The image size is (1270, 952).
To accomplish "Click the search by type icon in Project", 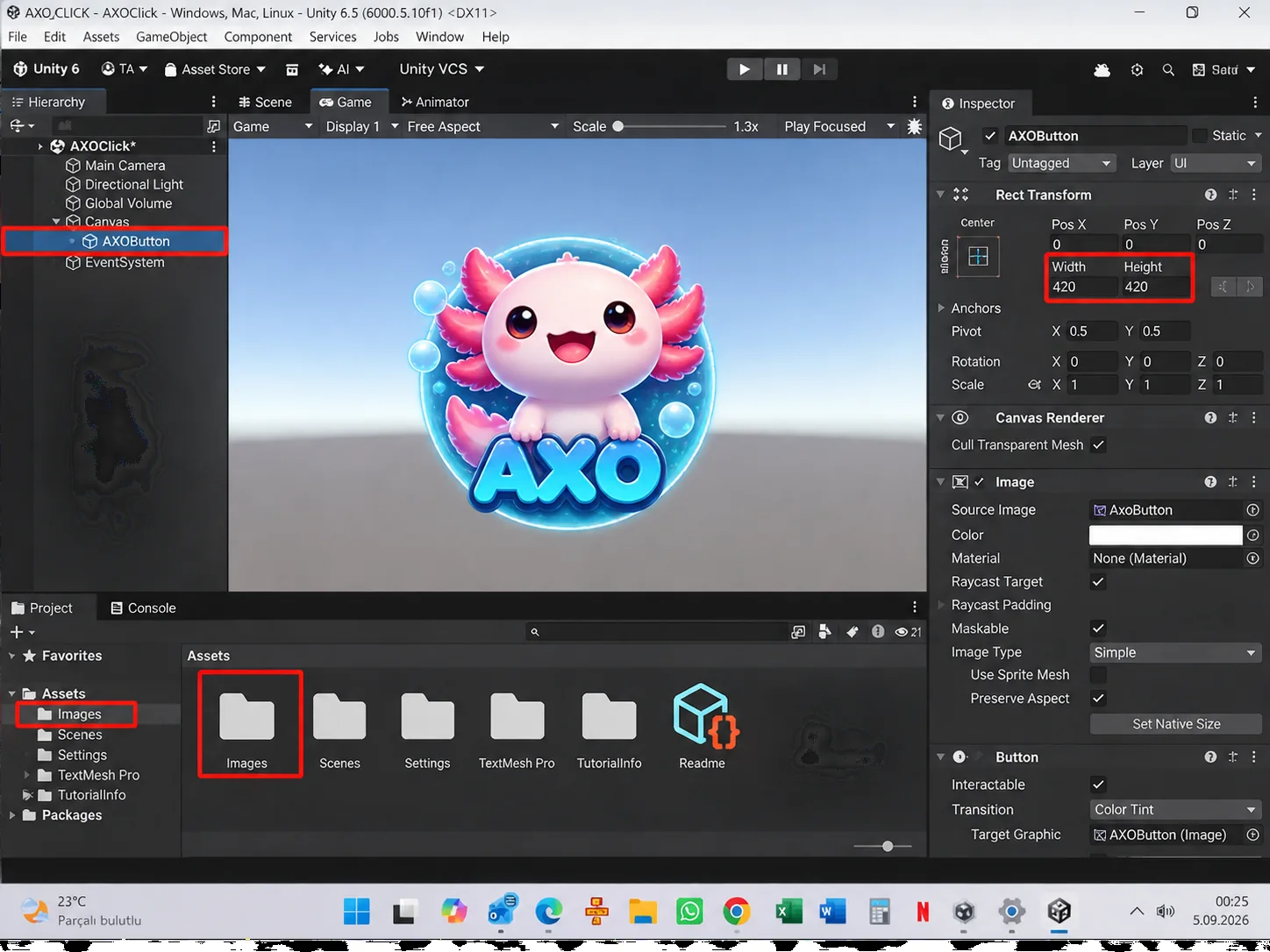I will (x=825, y=631).
